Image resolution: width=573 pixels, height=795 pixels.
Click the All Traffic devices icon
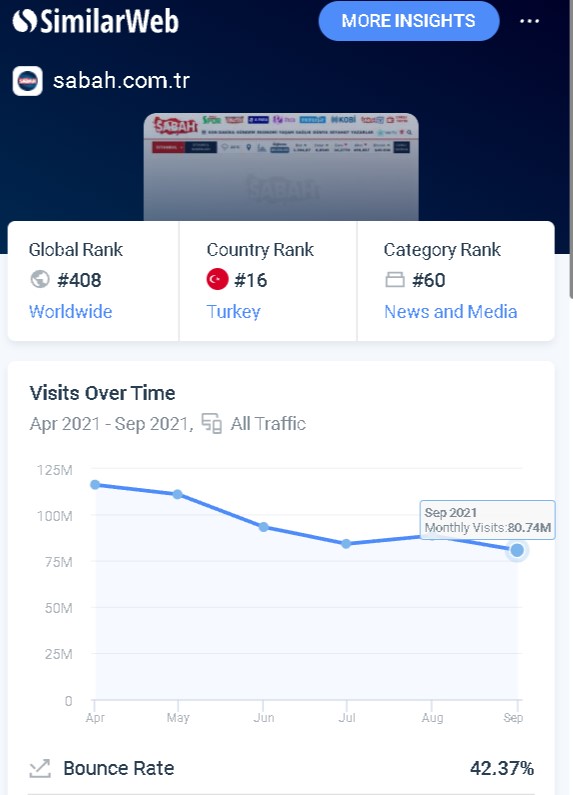pyautogui.click(x=211, y=423)
